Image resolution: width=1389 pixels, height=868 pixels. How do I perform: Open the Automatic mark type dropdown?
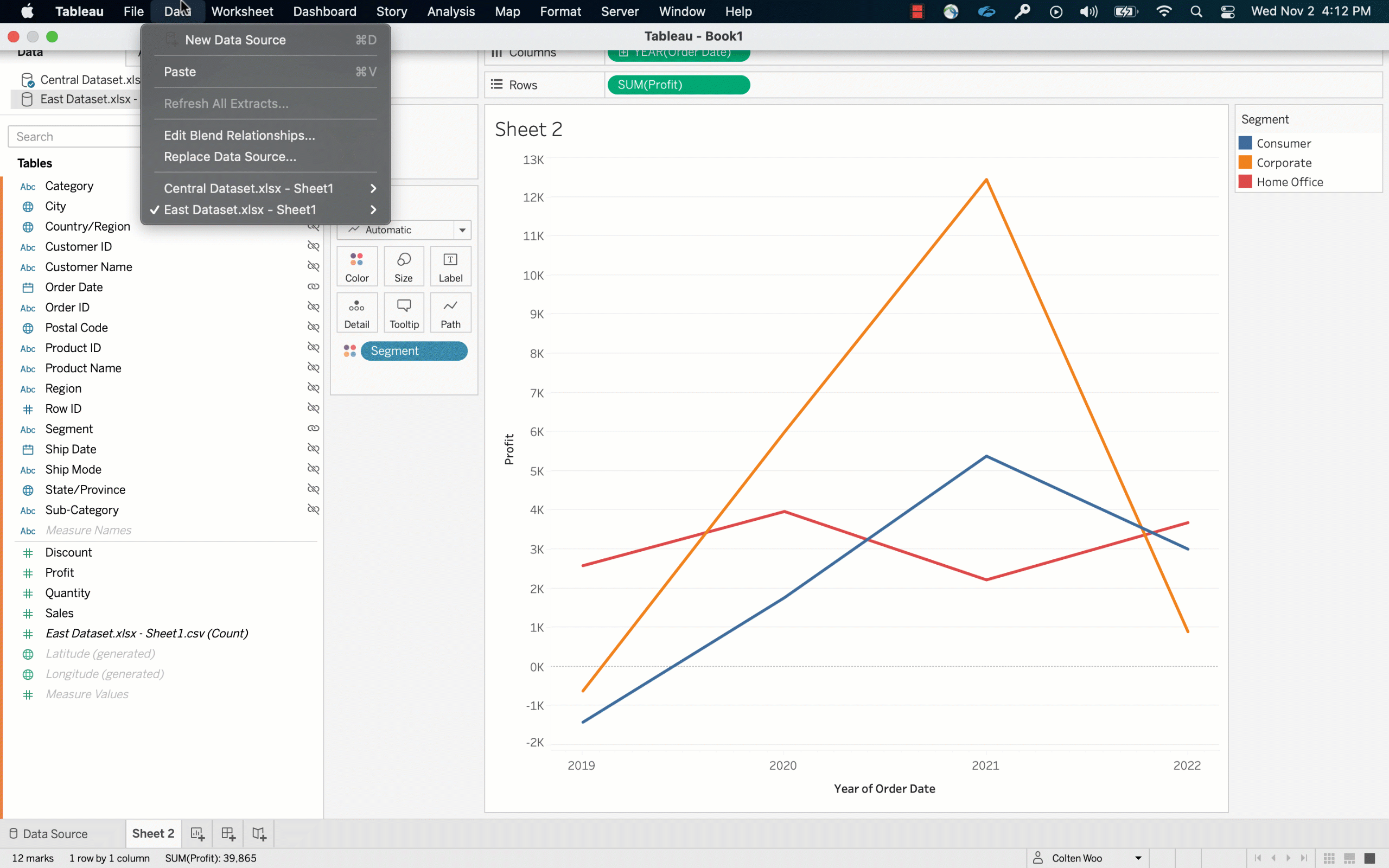click(x=405, y=229)
